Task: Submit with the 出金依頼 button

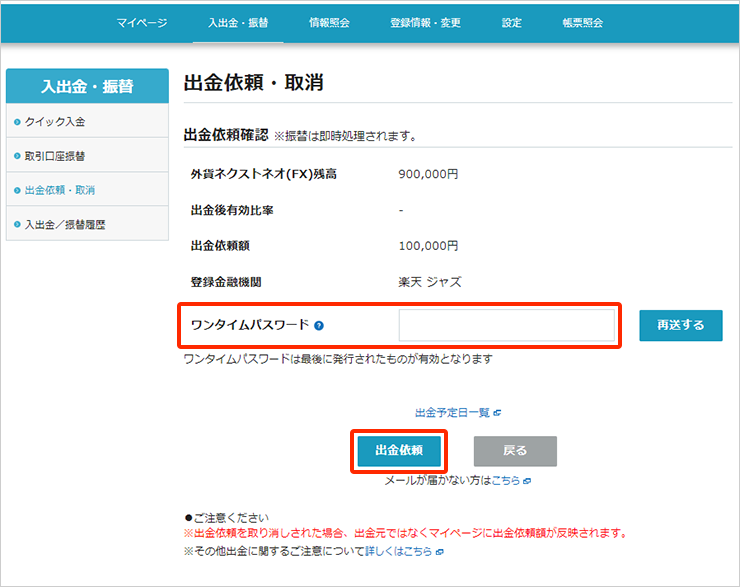Action: point(399,451)
